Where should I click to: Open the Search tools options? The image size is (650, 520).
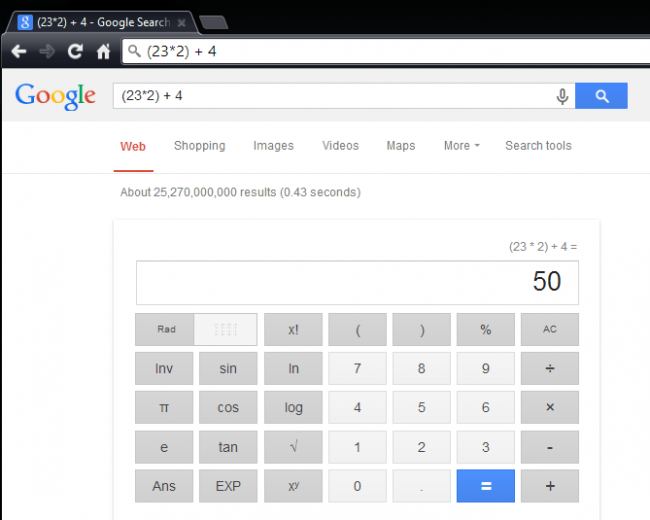click(x=538, y=146)
